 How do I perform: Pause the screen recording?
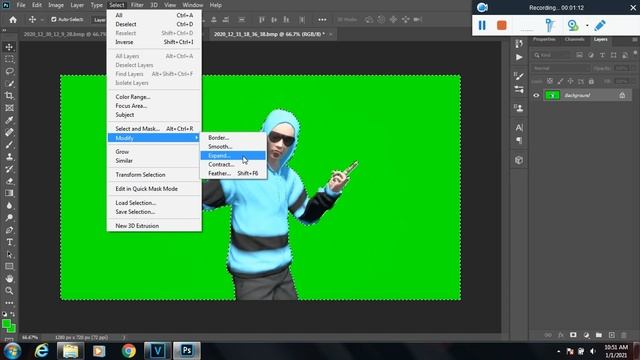point(482,25)
